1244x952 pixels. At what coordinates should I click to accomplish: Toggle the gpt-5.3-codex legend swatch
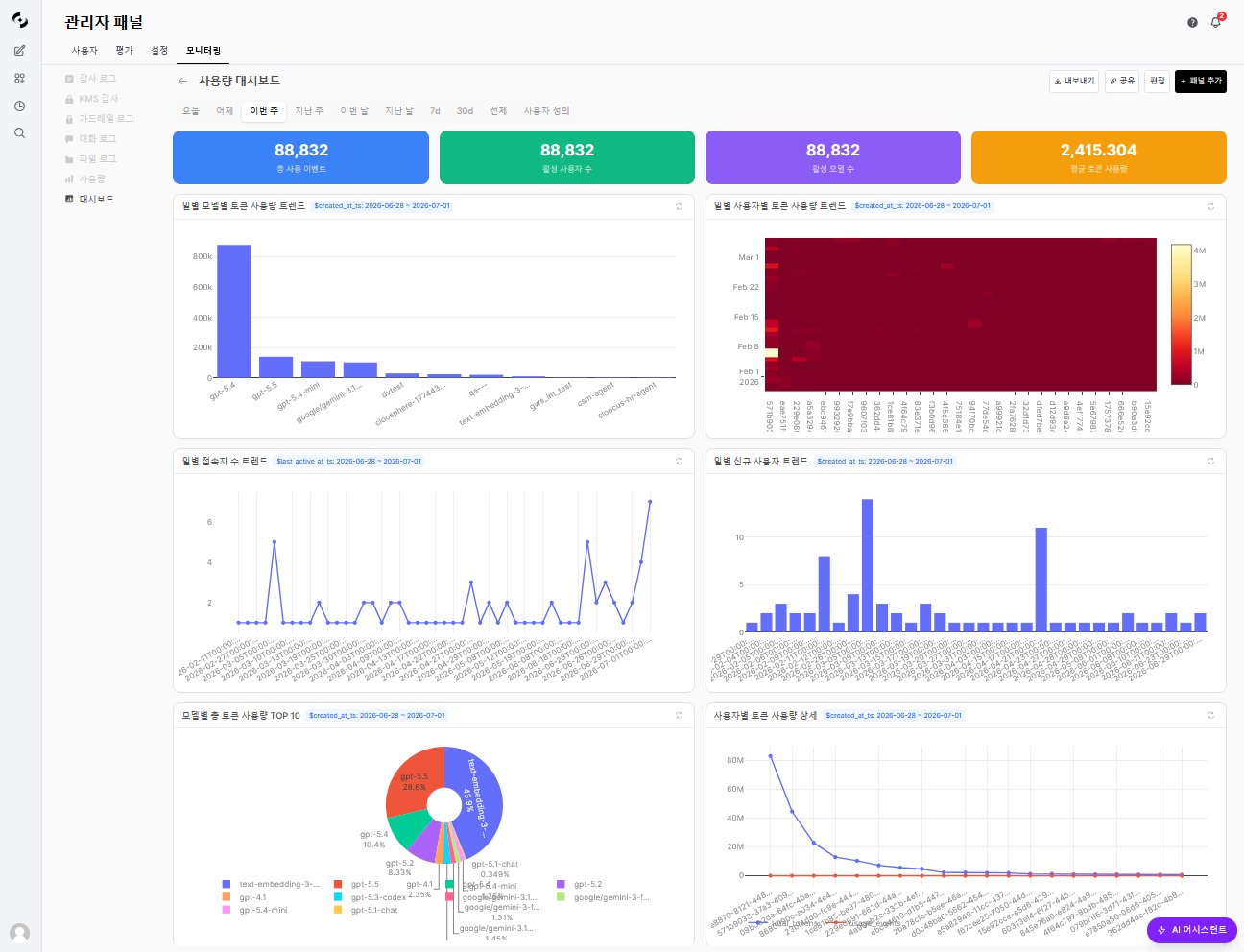[338, 897]
